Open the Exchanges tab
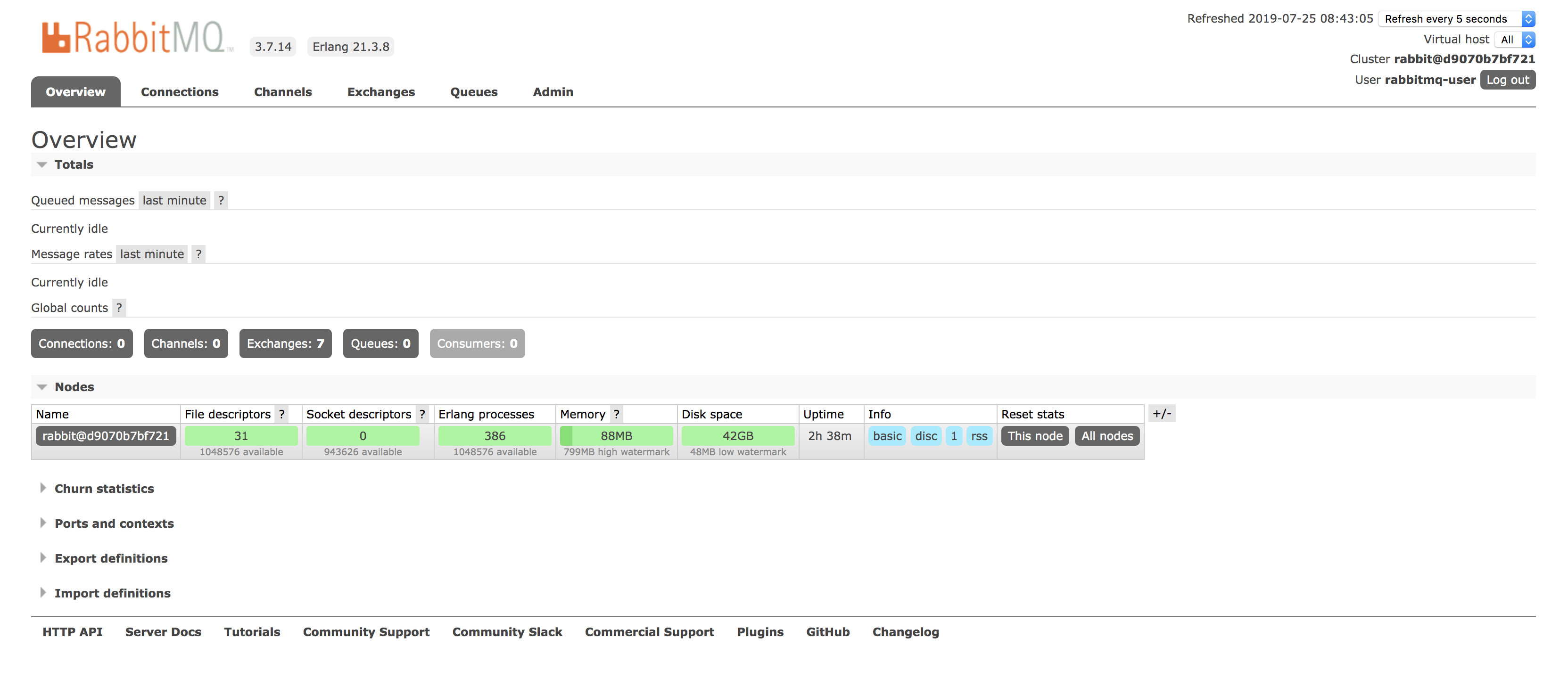The width and height of the screenshot is (1568, 687). tap(381, 92)
